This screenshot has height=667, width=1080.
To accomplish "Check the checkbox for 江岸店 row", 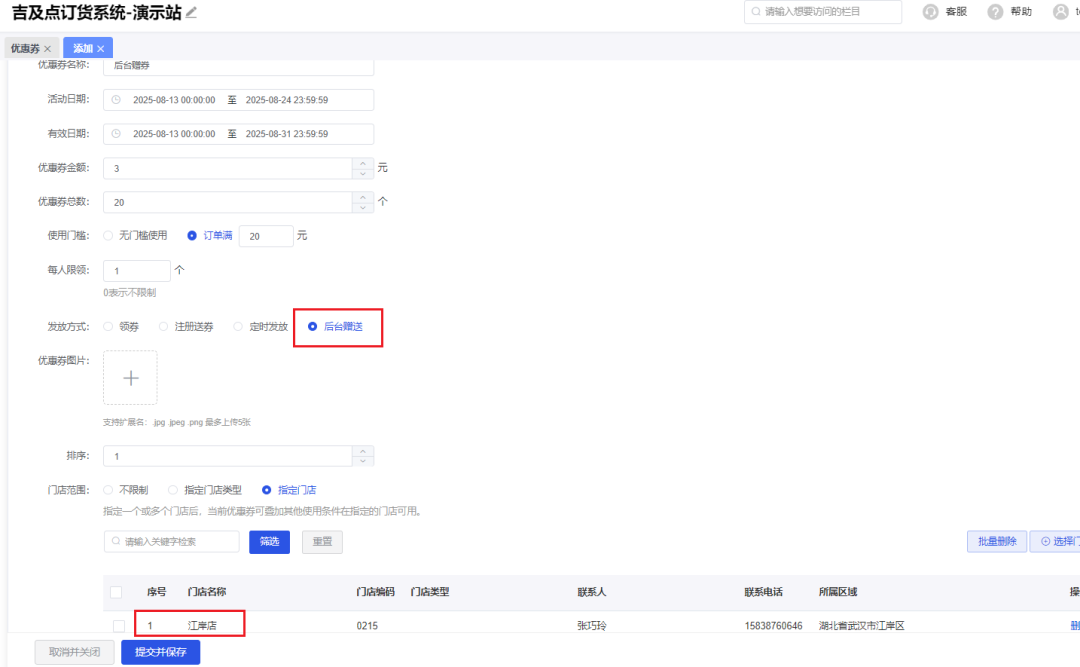I will tap(119, 626).
